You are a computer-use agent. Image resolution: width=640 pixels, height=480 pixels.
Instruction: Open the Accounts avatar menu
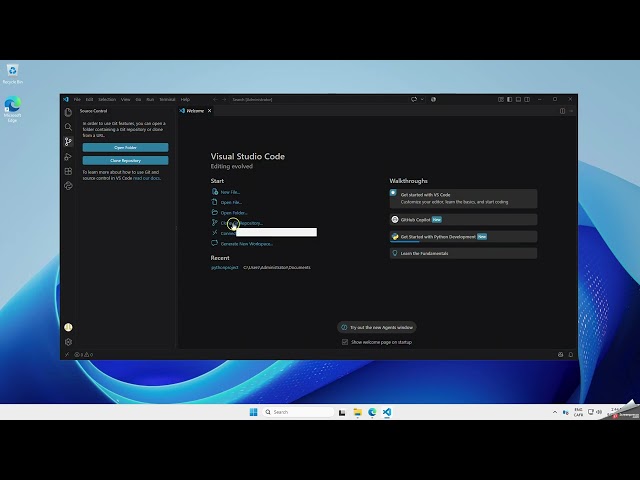point(68,327)
